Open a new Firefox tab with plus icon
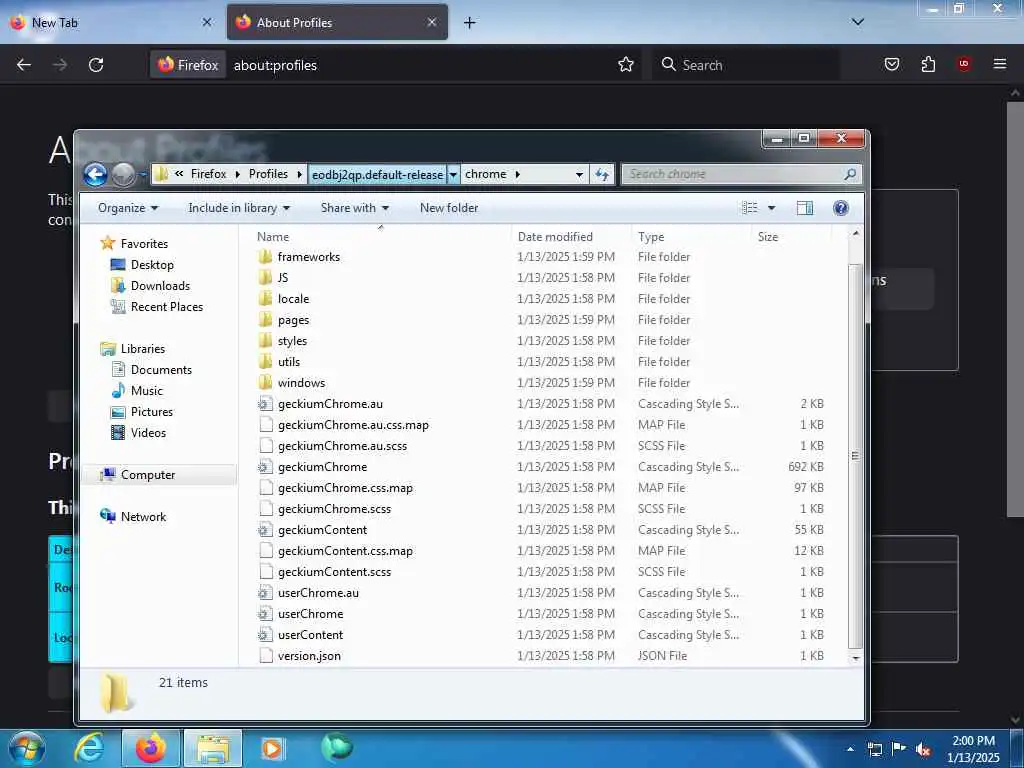The height and width of the screenshot is (768, 1024). pos(469,23)
